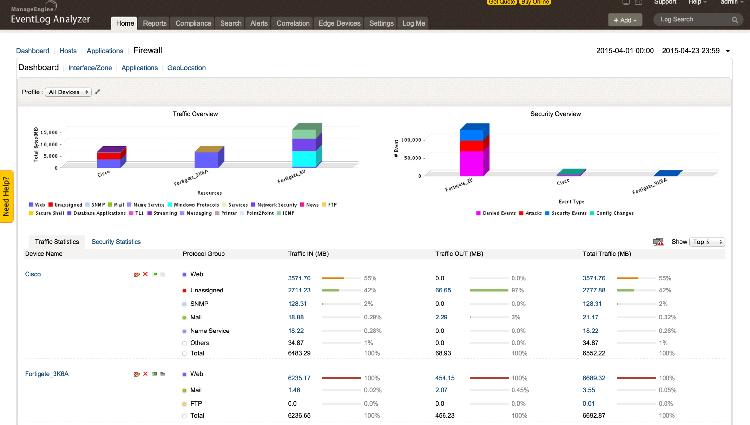Screen dimensions: 750x425
Task: Click the Need Help? side button
Action: click(x=6, y=195)
